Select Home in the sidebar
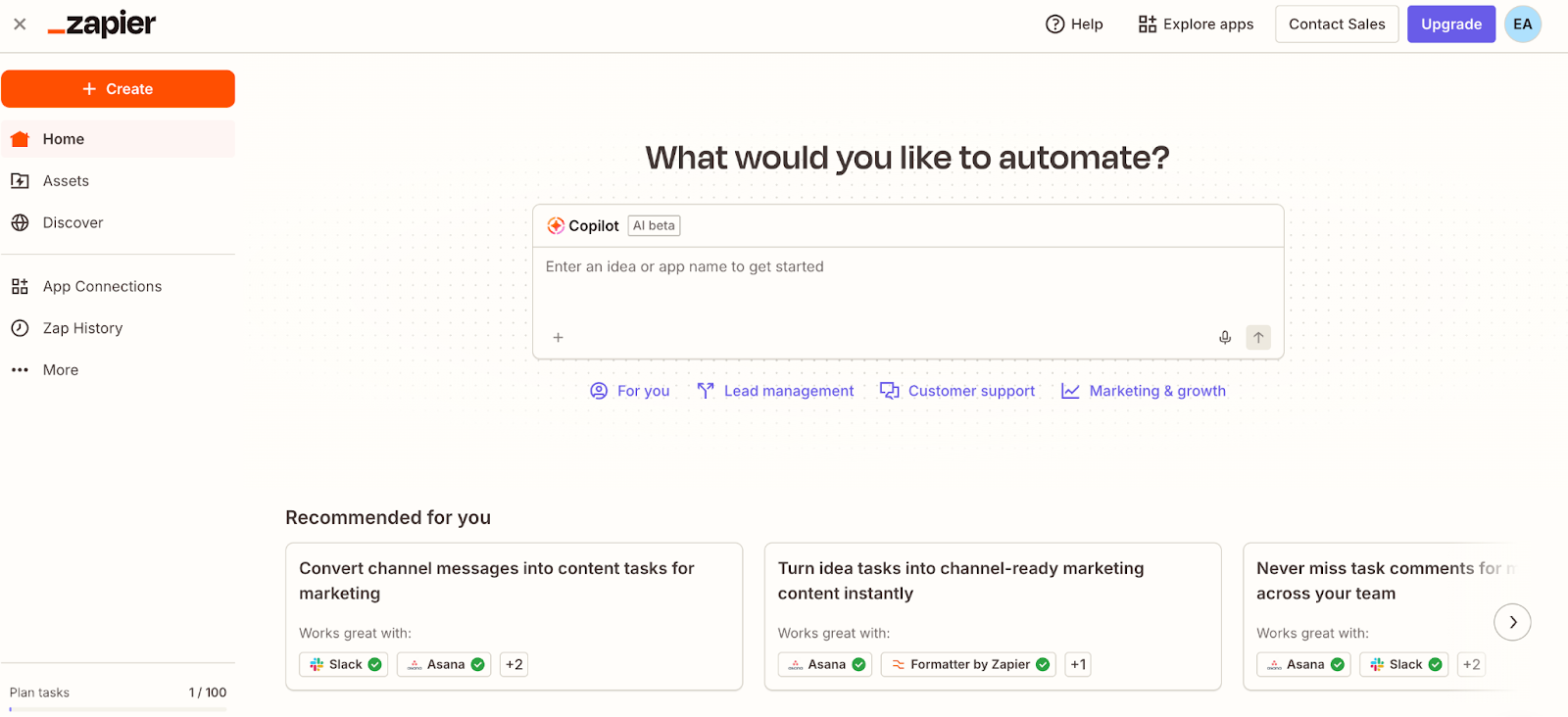1568x717 pixels. point(118,139)
